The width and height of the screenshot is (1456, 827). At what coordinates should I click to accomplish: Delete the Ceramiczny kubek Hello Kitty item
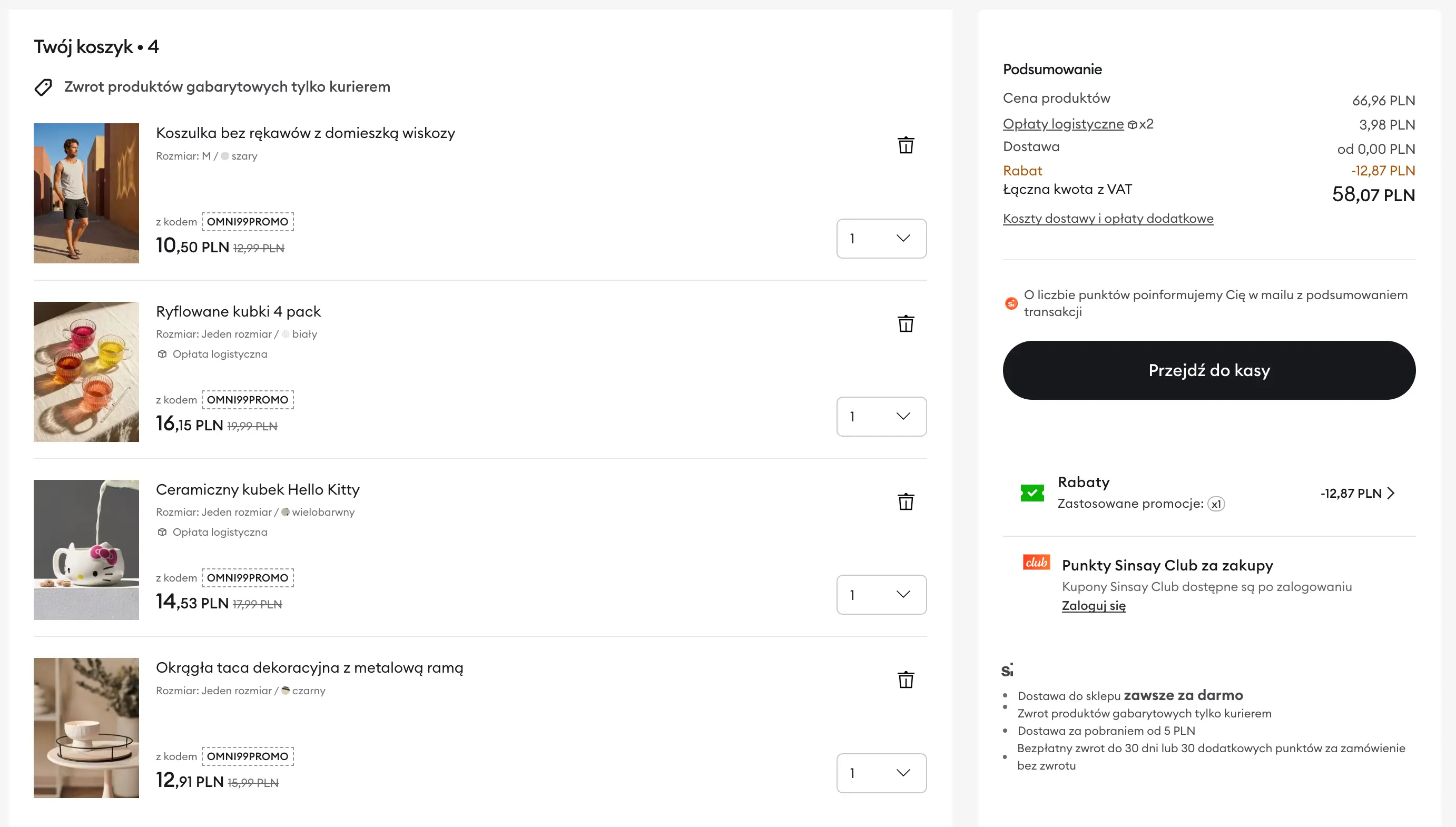point(905,501)
